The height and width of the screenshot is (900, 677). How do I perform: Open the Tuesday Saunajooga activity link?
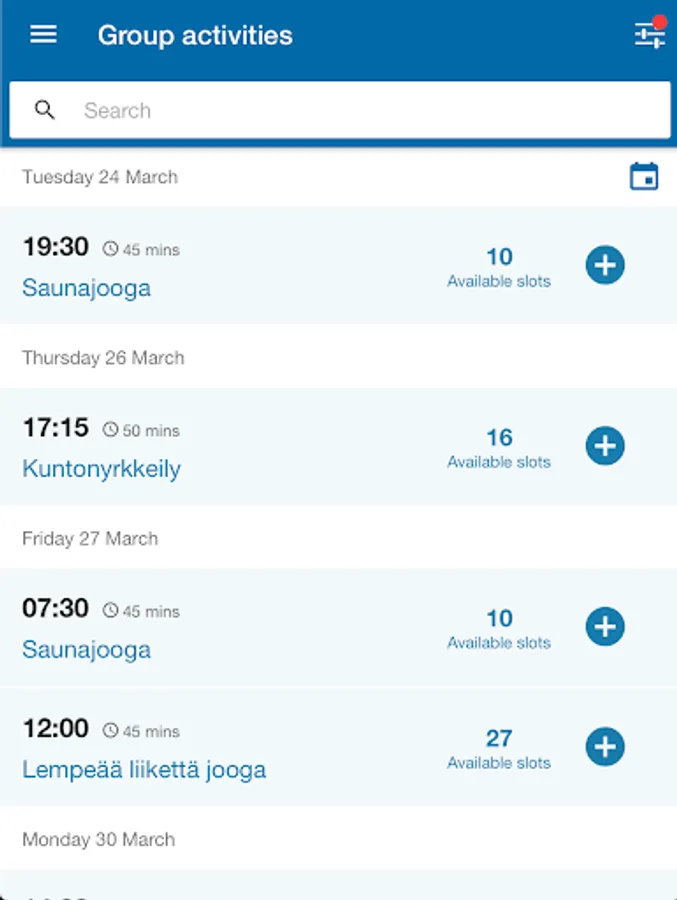pyautogui.click(x=86, y=288)
